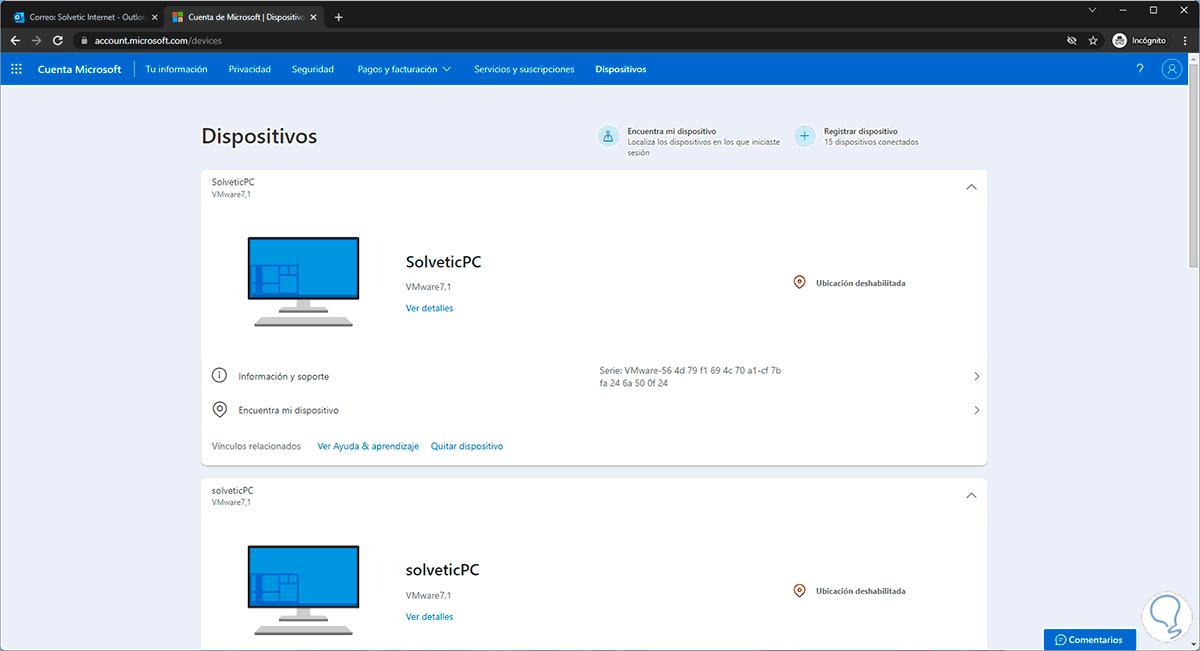Expand the Información y soporte row arrow
Screen dimensions: 1200x651
976,376
